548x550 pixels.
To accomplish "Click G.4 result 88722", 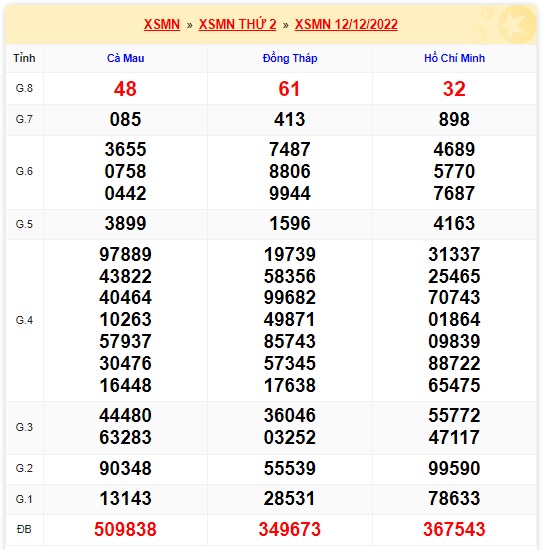I will (x=454, y=363).
